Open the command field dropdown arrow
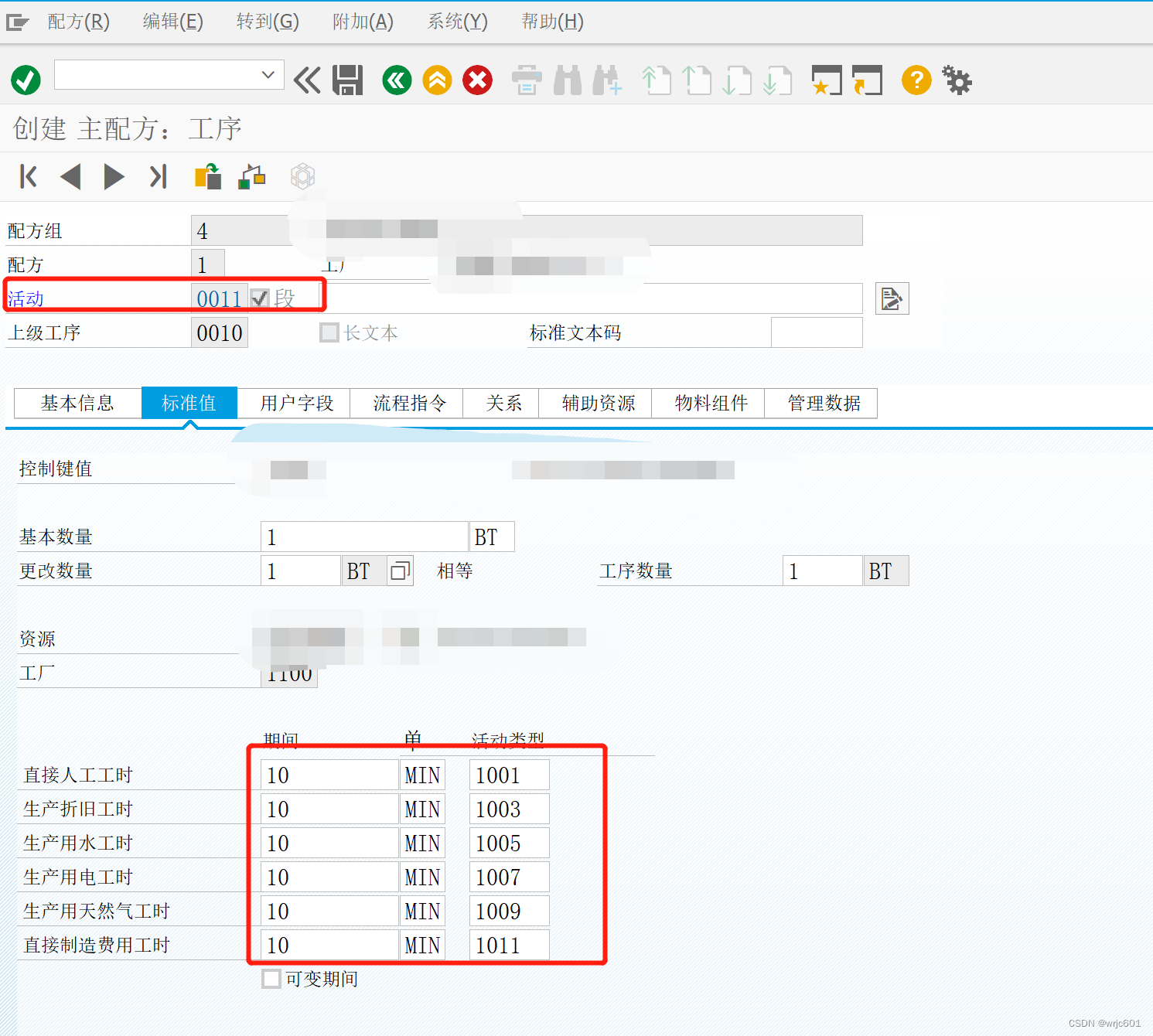The width and height of the screenshot is (1153, 1036). [268, 75]
